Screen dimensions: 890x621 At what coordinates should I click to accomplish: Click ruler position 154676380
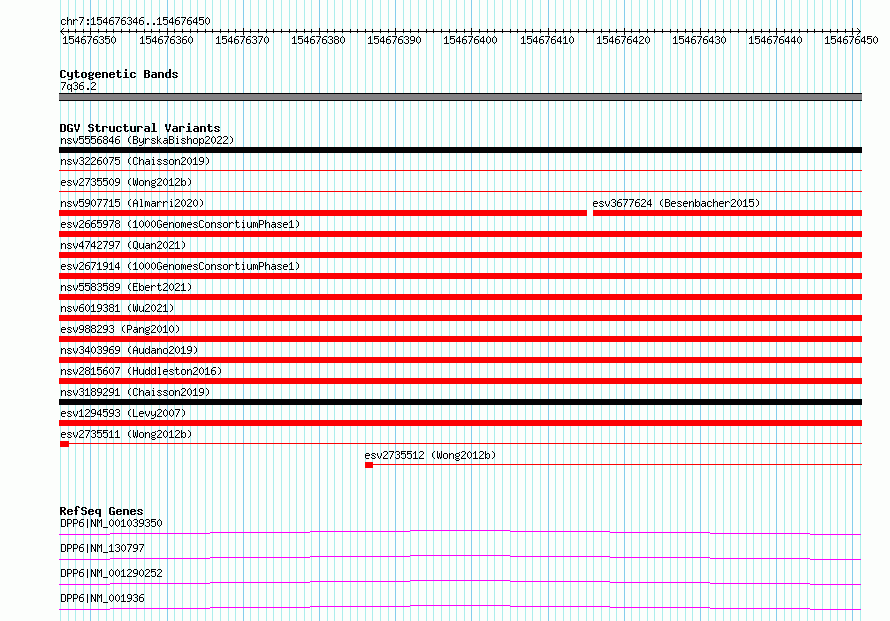pos(318,40)
